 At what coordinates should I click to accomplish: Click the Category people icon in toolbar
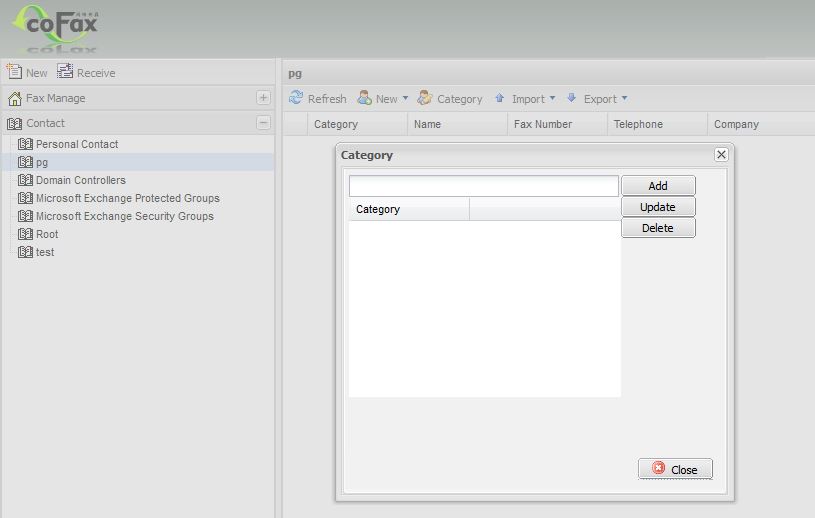[425, 98]
